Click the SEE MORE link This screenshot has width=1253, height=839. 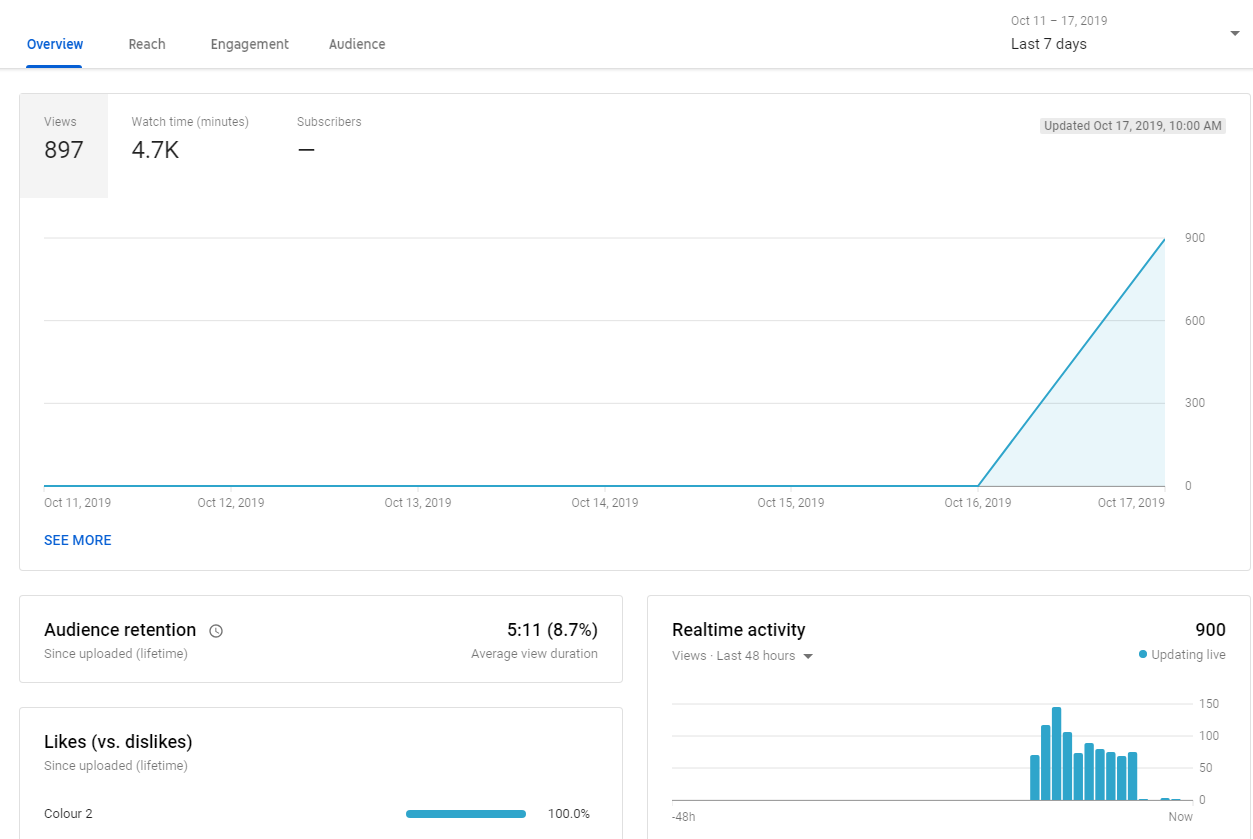[78, 540]
